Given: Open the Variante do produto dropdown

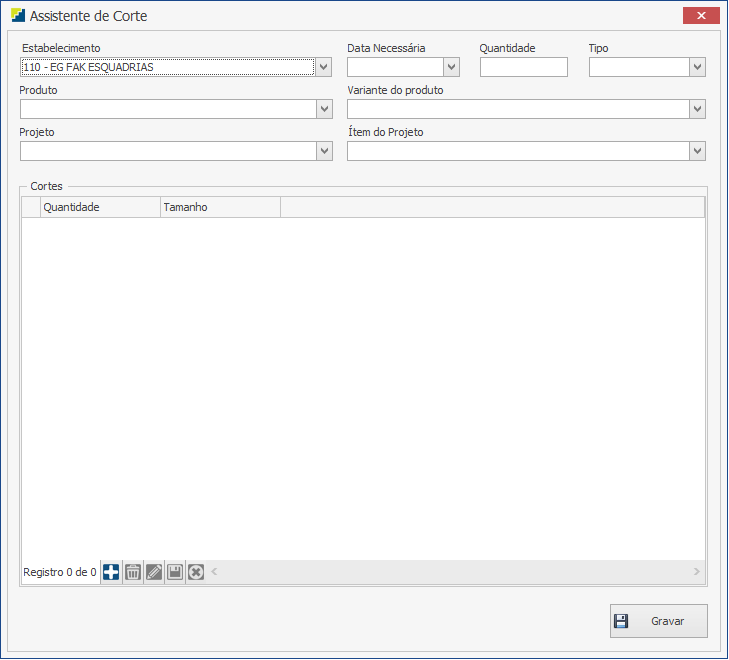Looking at the screenshot, I should click(x=697, y=110).
